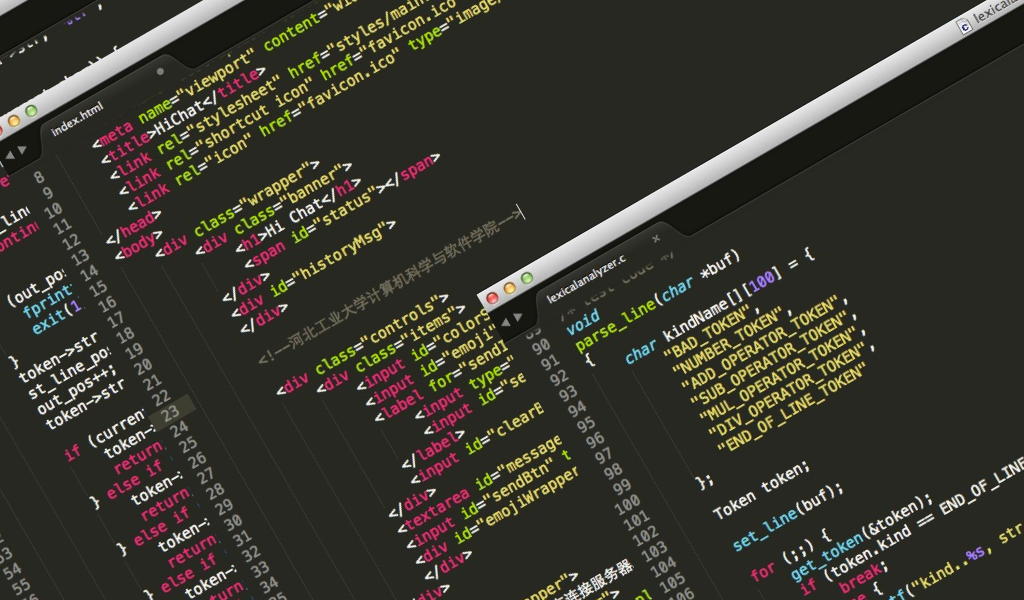This screenshot has width=1024, height=600.
Task: Click line number 104 in lexicalanalyzer.c gutter
Action: pos(663,566)
